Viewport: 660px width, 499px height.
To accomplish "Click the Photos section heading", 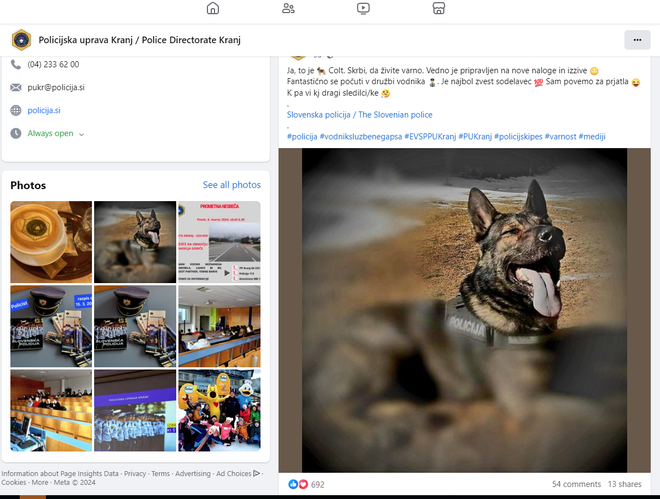I will coord(28,185).
